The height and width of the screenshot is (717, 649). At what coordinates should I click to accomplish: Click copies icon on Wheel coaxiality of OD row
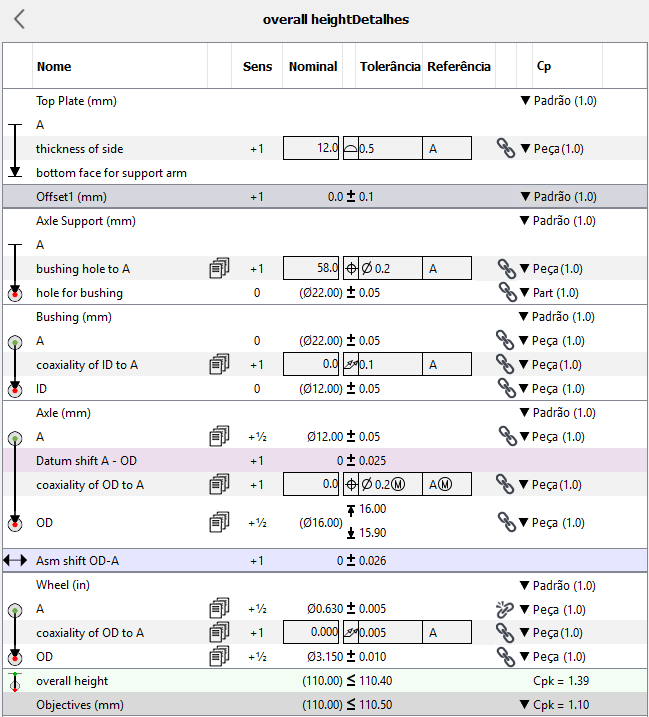(219, 632)
